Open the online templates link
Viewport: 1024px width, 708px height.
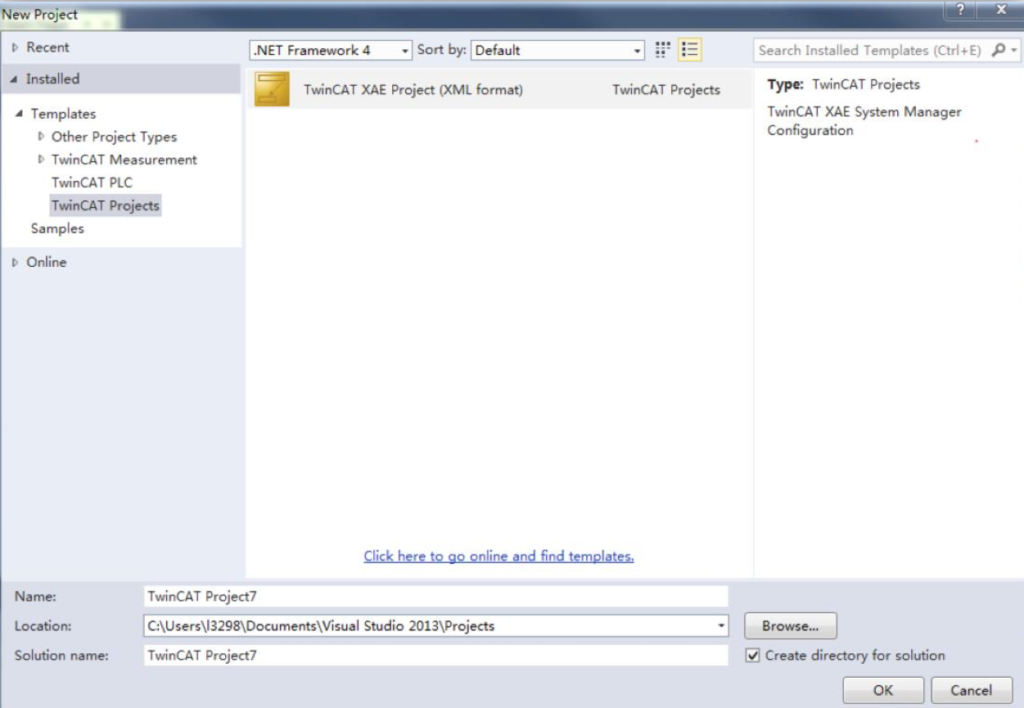coord(499,556)
